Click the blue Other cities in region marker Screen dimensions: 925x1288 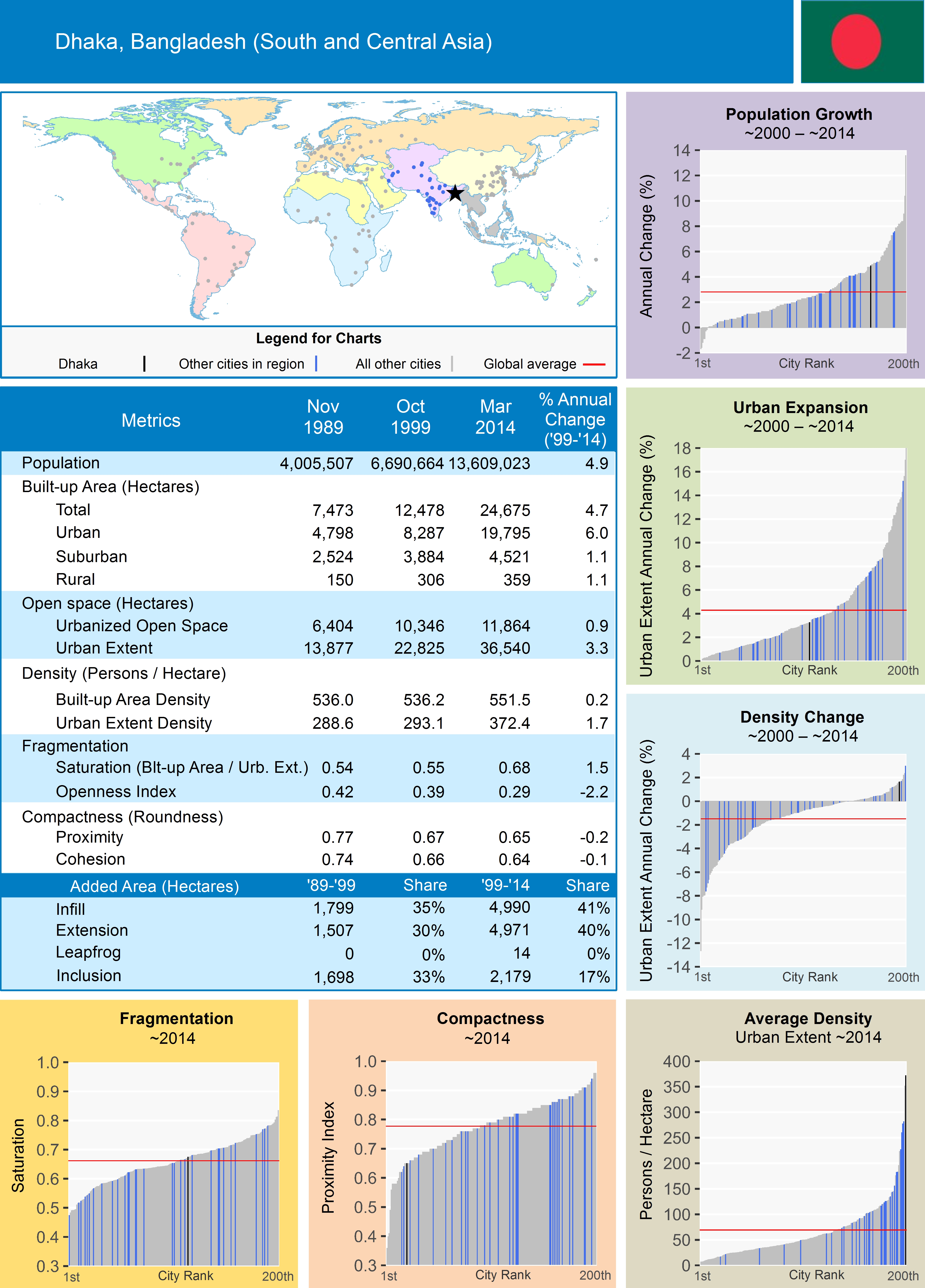[316, 364]
